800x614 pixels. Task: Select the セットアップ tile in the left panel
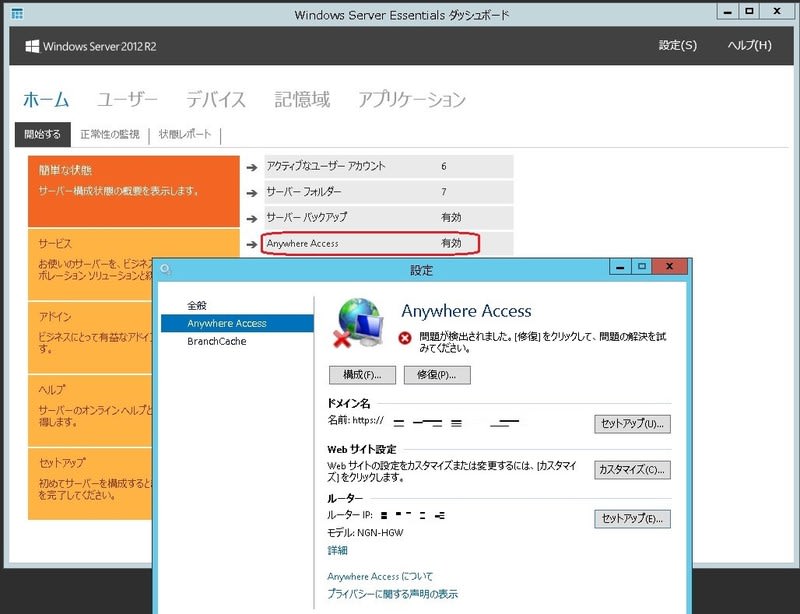click(91, 483)
